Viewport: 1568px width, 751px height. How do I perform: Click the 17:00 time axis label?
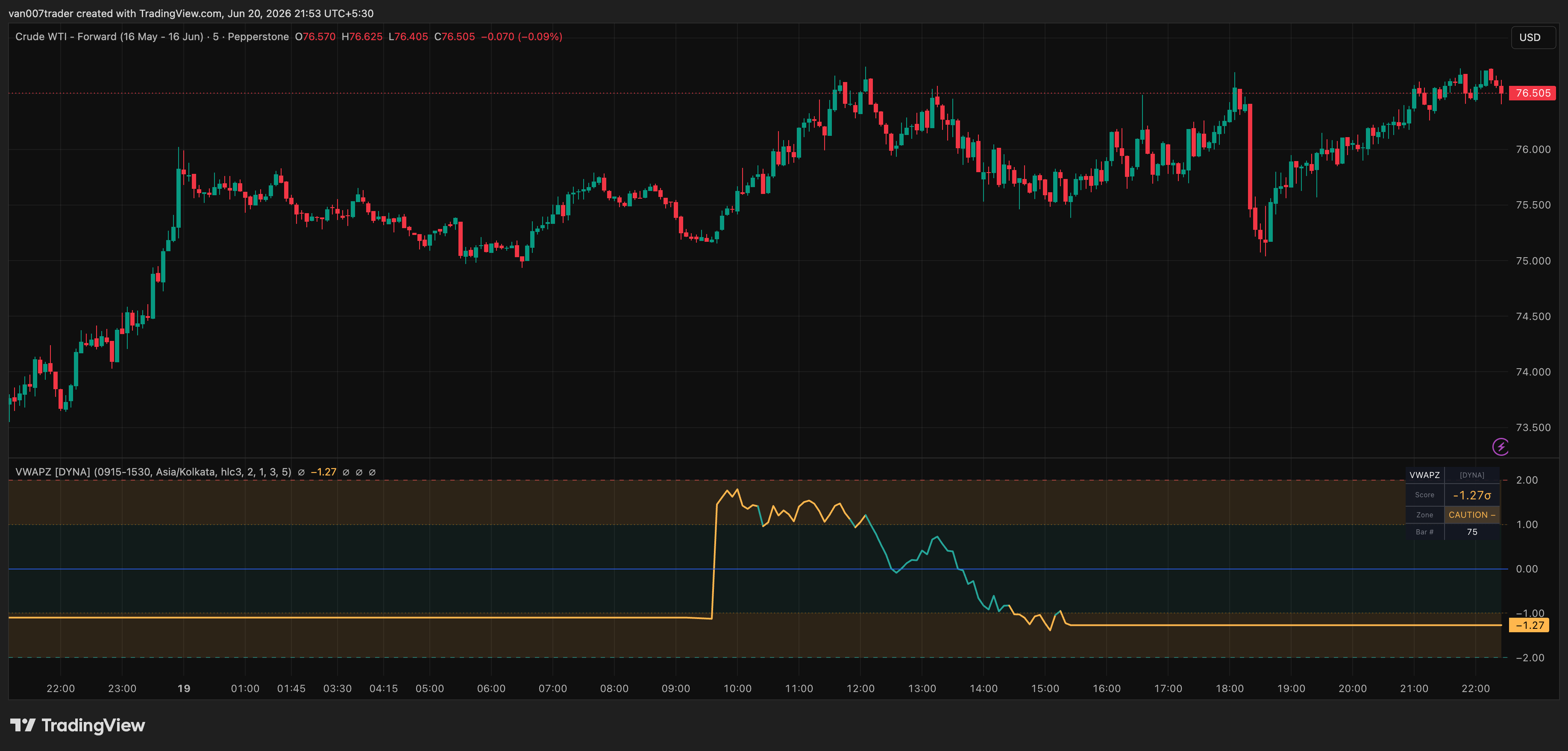pyautogui.click(x=1168, y=689)
